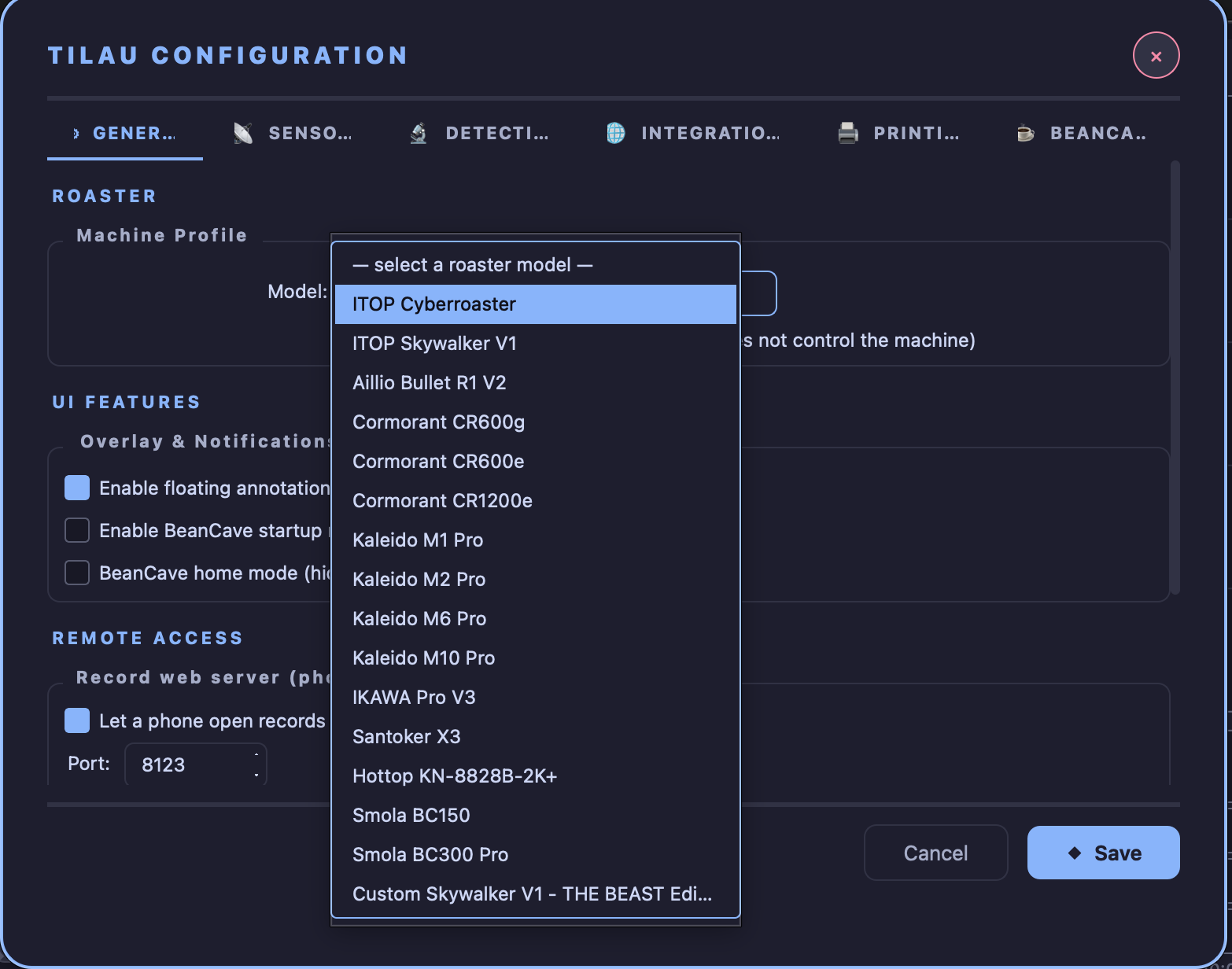
Task: Save the configuration
Action: coord(1103,853)
